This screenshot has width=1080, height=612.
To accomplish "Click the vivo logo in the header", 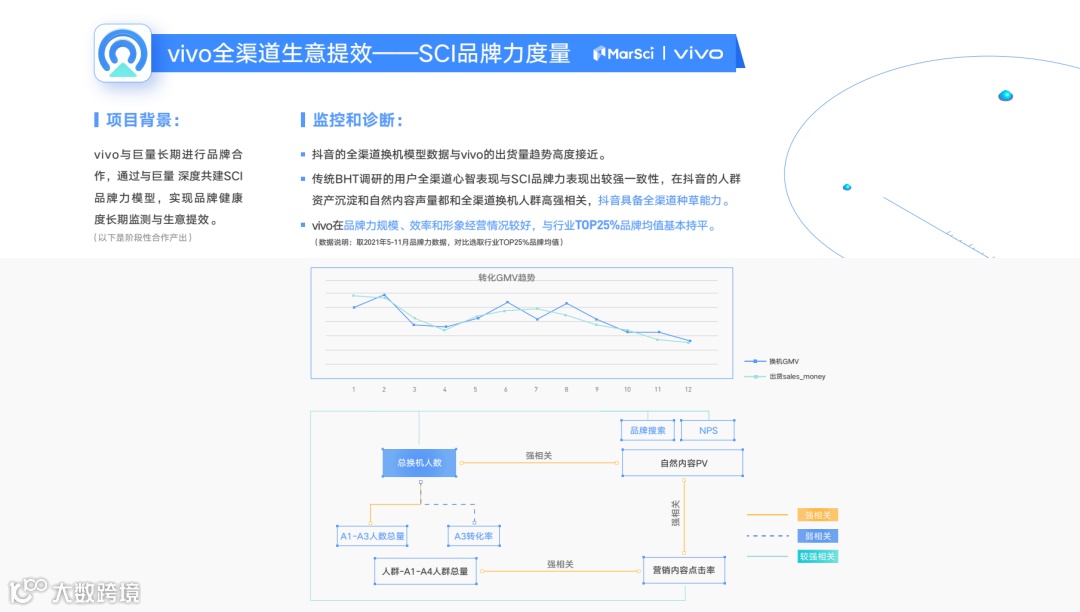I will tap(698, 53).
